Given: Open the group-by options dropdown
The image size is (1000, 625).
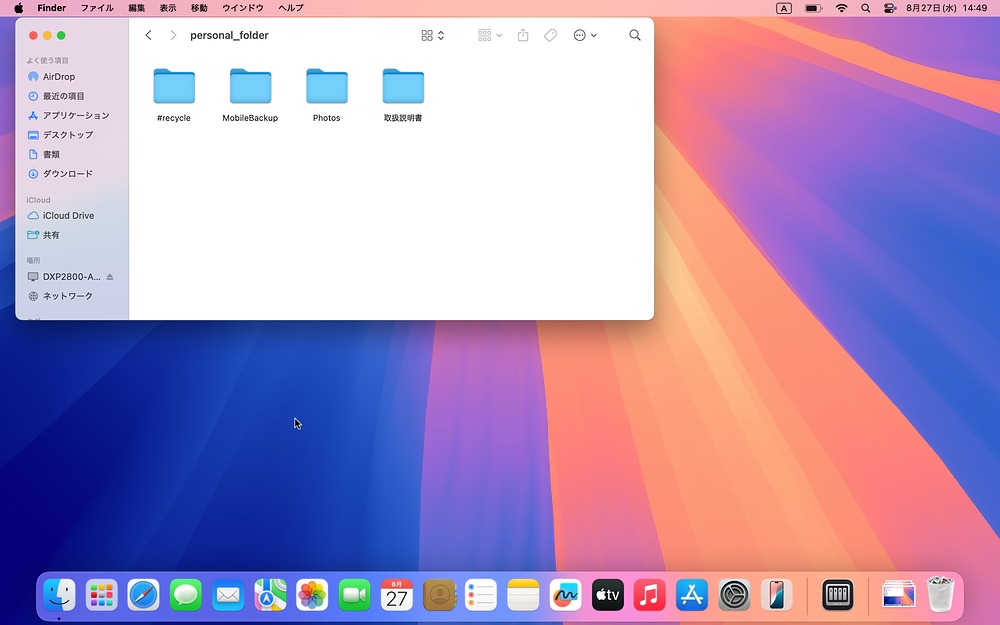Looking at the screenshot, I should (490, 35).
